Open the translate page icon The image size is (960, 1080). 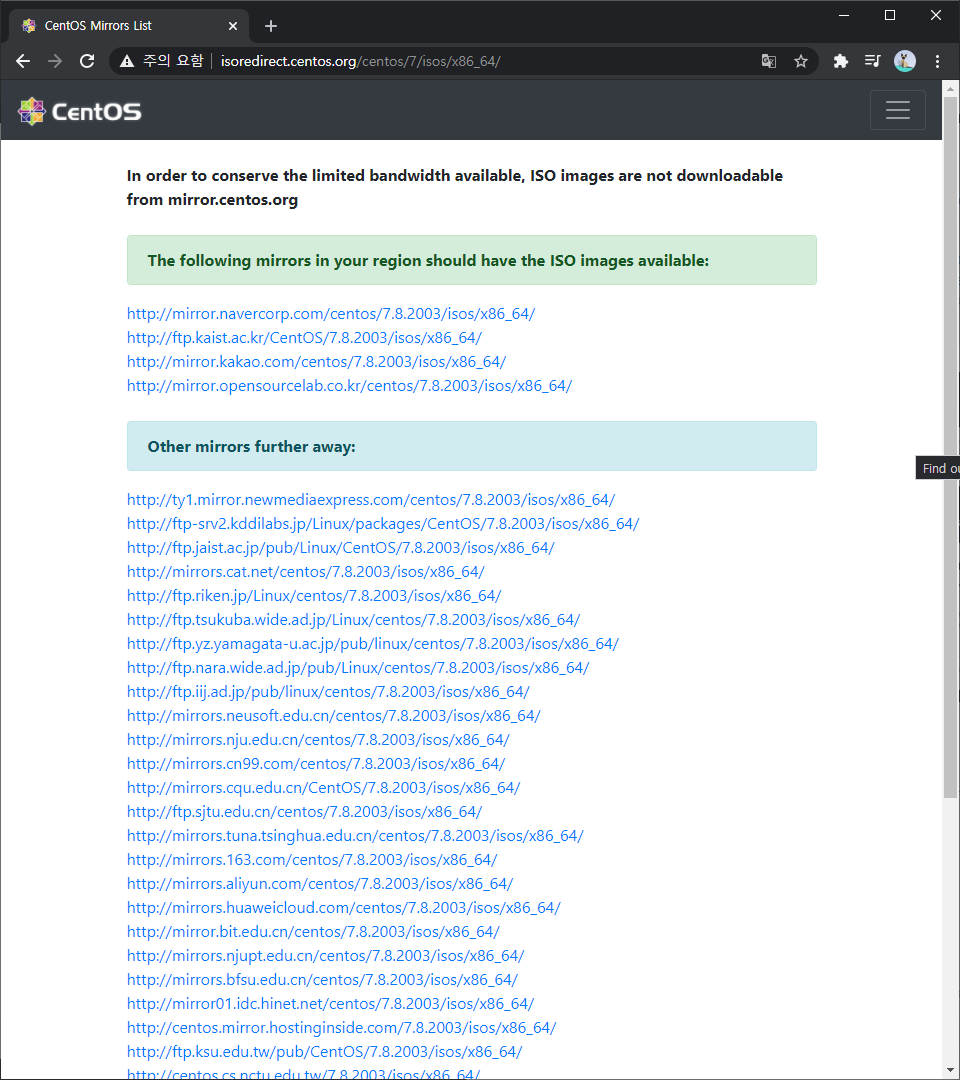(x=769, y=61)
